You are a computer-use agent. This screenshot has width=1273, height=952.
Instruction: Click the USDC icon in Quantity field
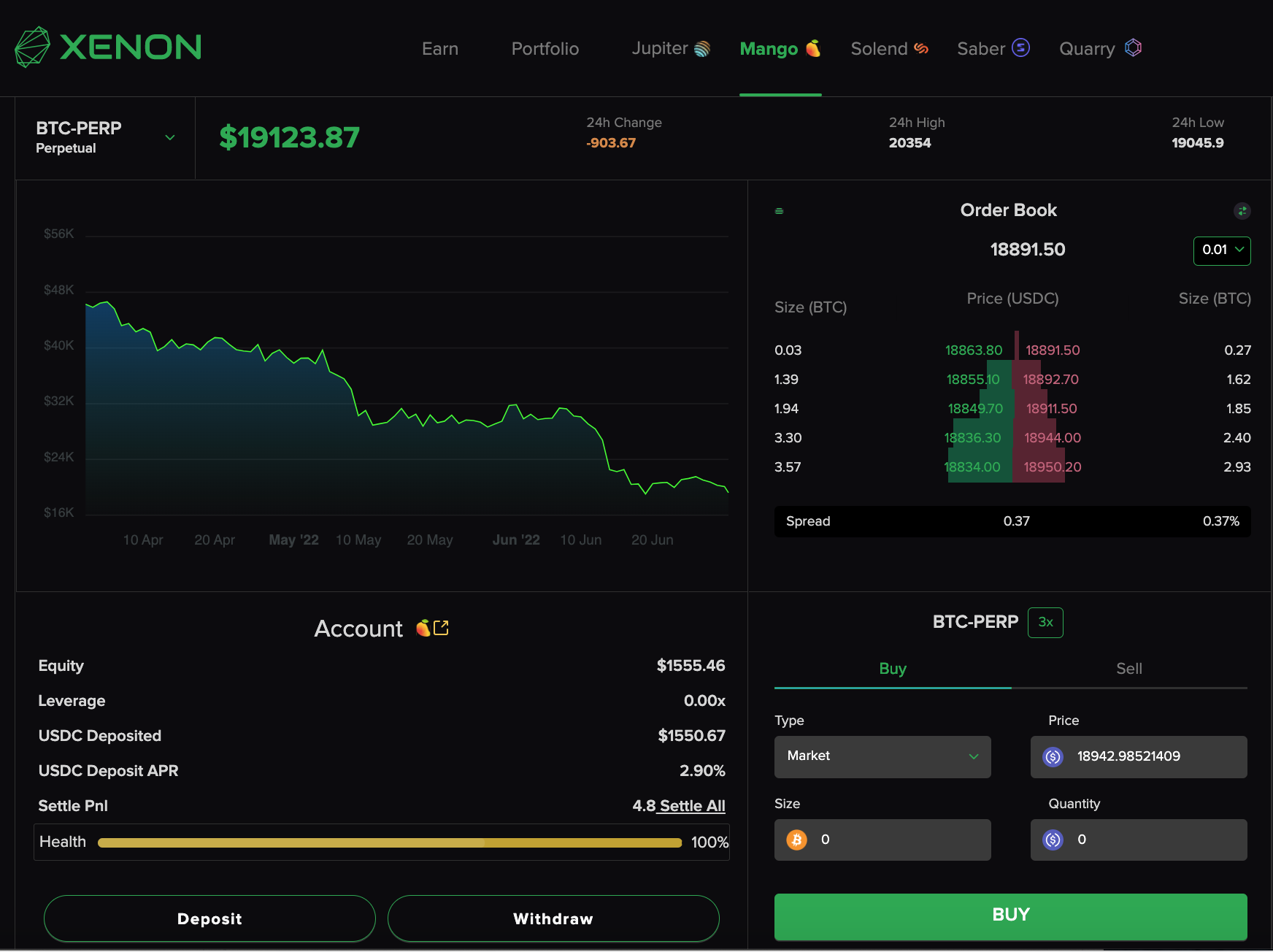pos(1053,840)
